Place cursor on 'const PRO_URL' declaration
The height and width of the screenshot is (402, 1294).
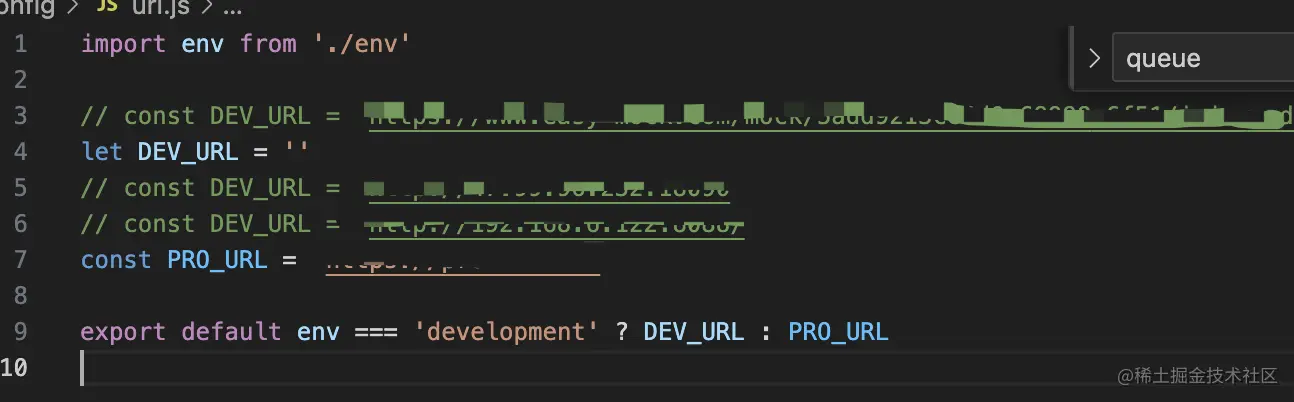(174, 260)
